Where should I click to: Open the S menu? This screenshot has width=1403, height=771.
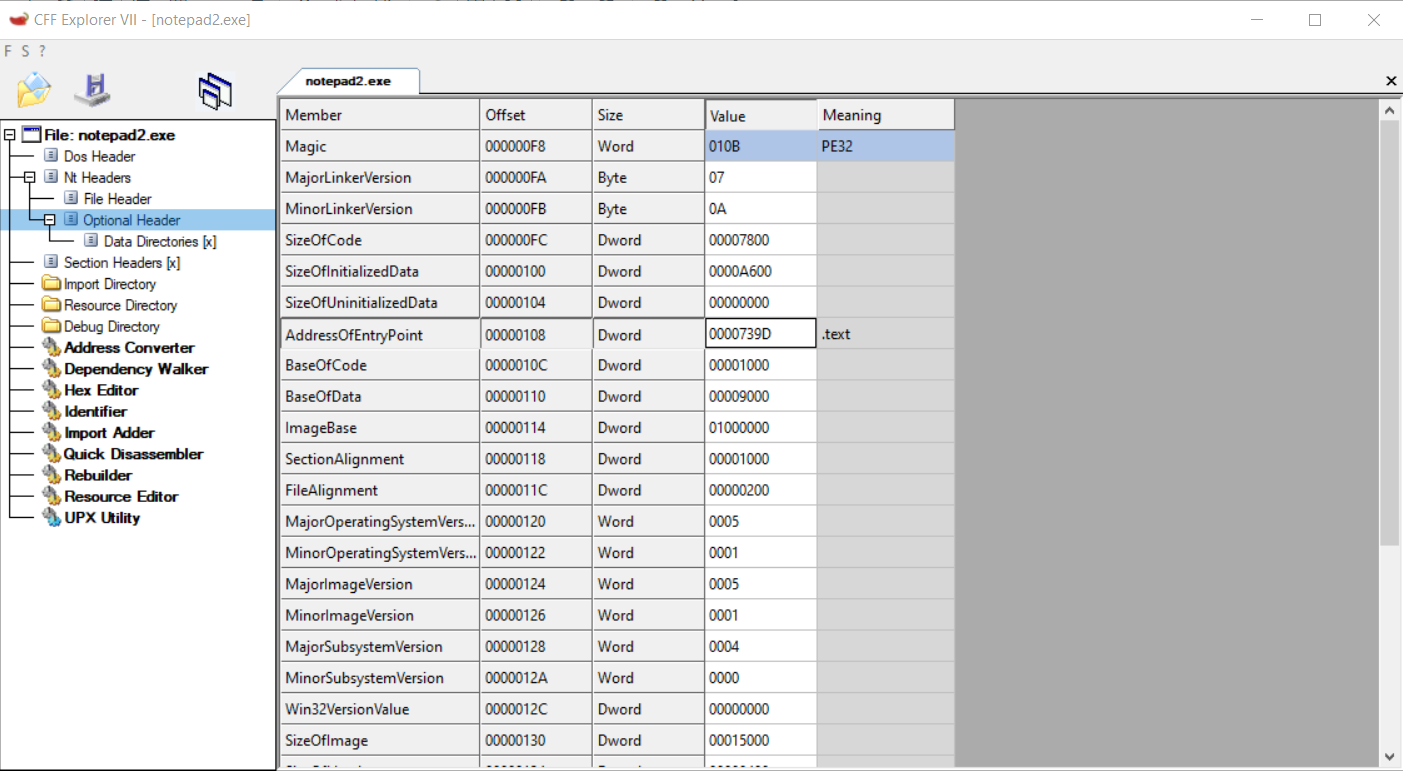tap(25, 51)
